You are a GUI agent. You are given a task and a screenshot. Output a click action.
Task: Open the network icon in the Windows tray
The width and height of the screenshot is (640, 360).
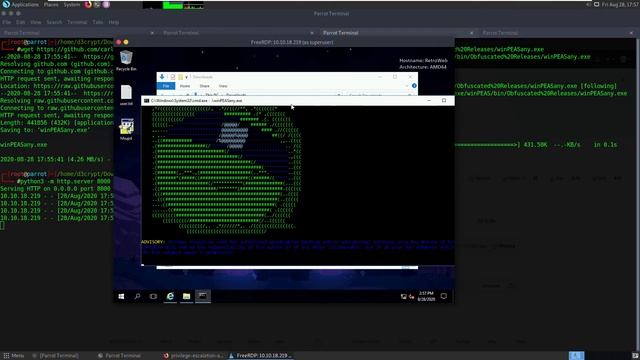click(404, 297)
